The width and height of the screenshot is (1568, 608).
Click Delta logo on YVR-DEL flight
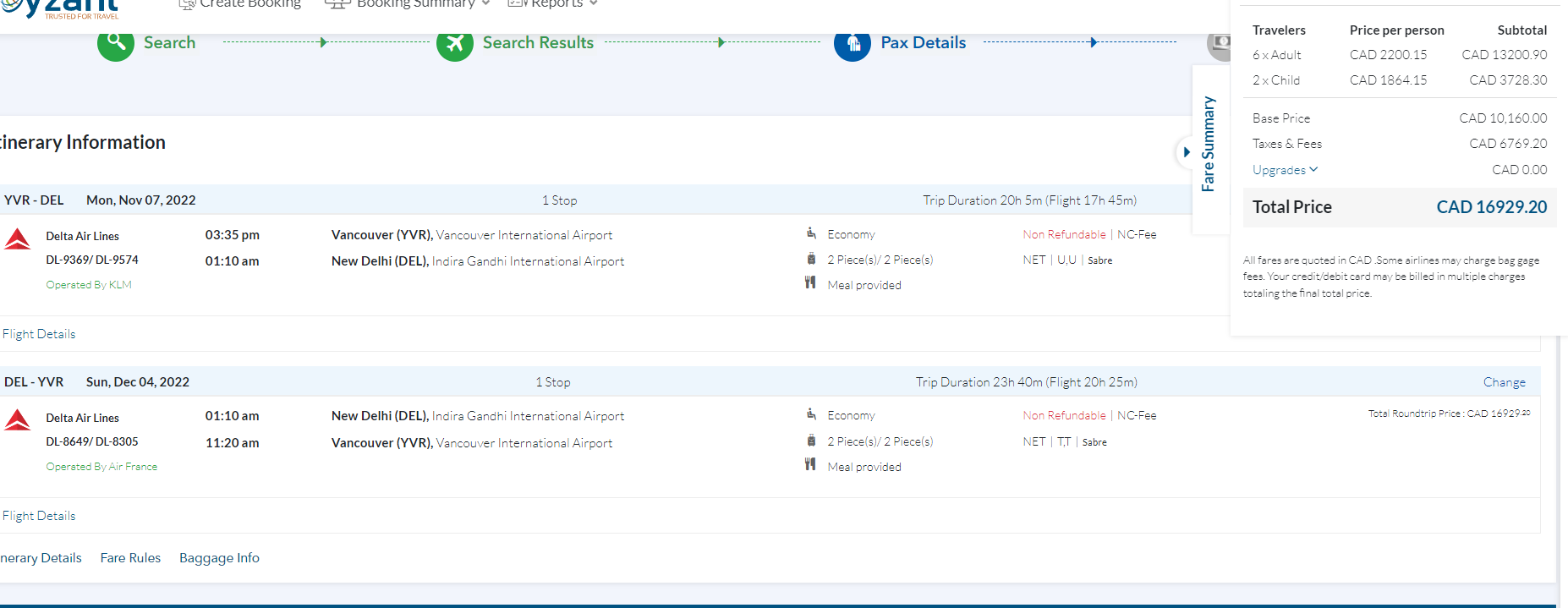[18, 239]
